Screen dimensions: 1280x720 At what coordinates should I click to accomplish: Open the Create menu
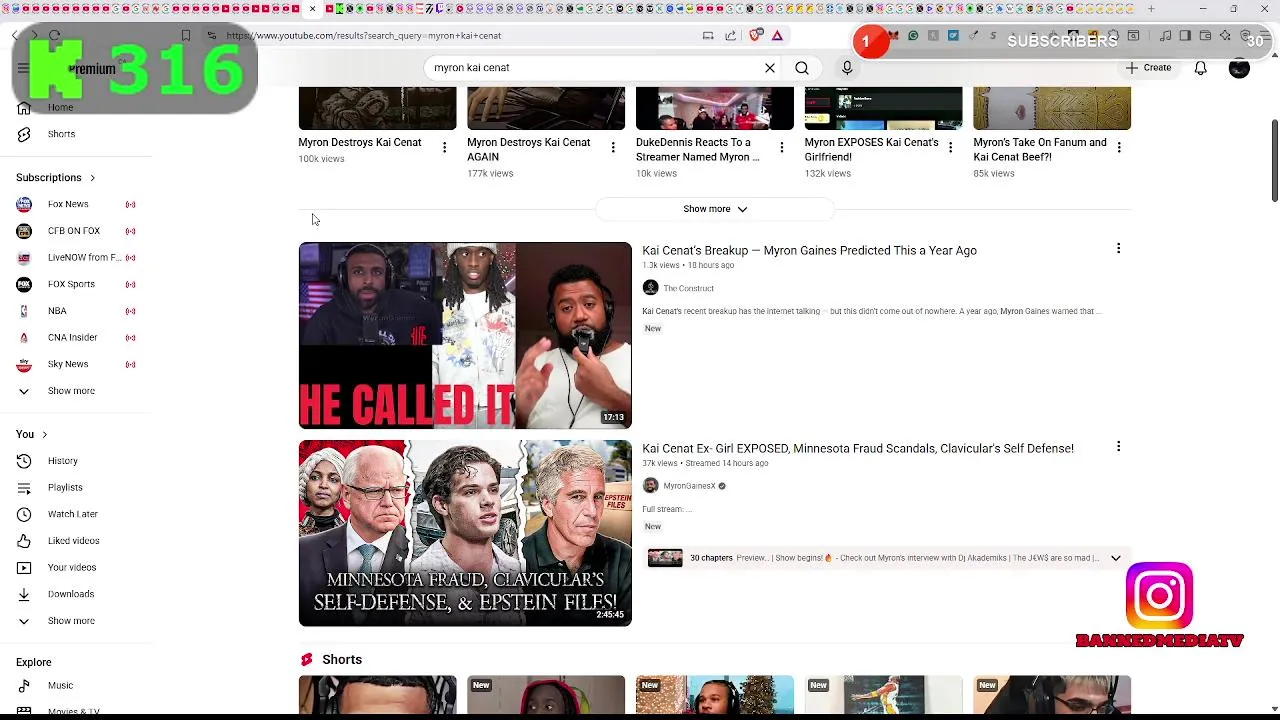1148,68
